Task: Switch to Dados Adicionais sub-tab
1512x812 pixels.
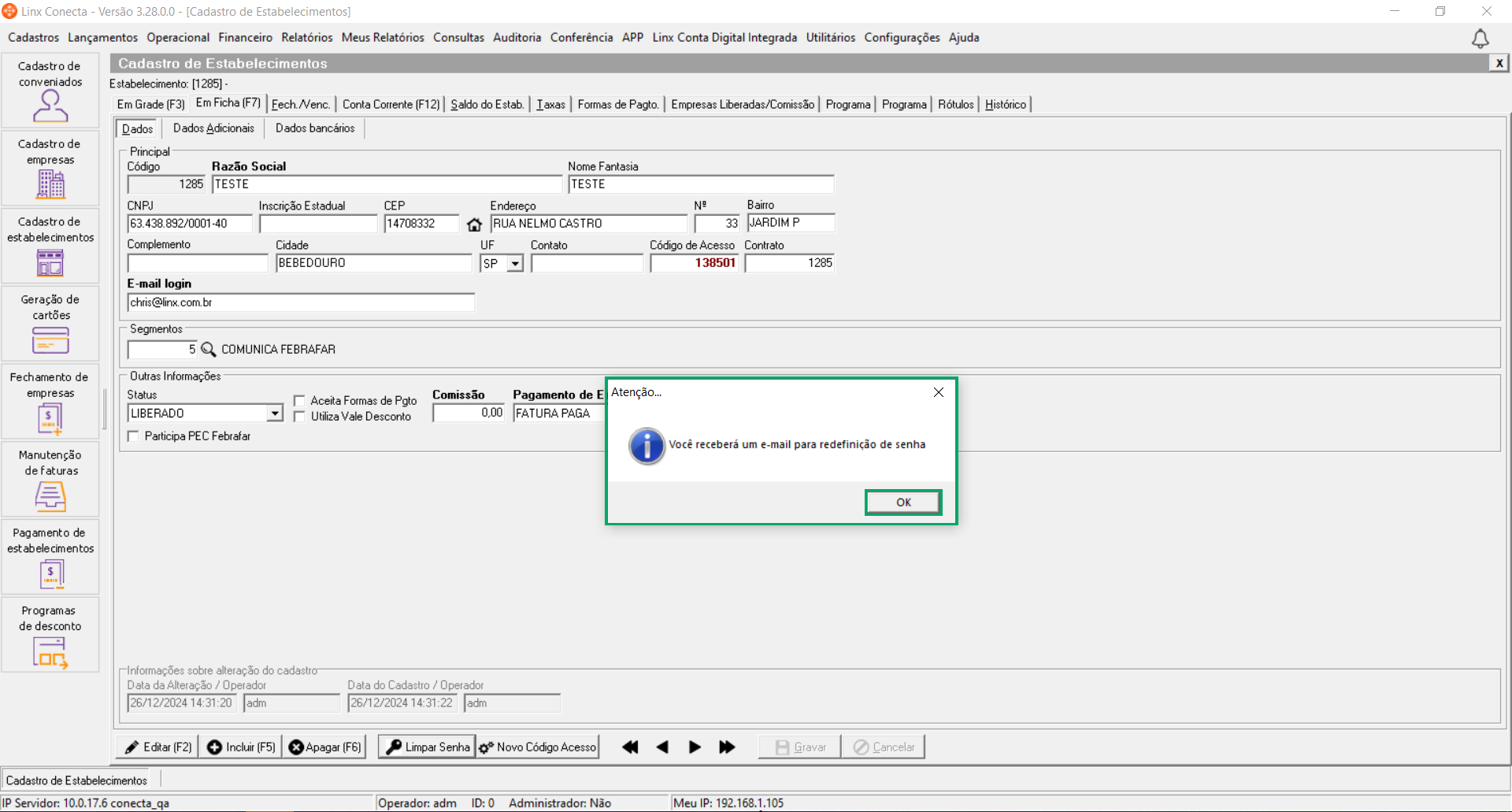Action: pyautogui.click(x=213, y=128)
